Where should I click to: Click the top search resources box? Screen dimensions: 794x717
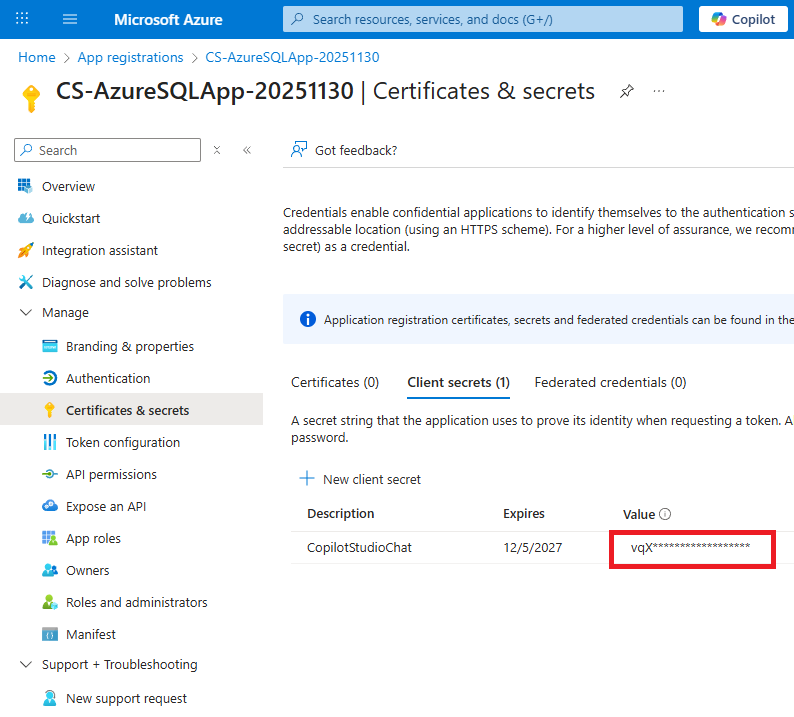click(483, 19)
